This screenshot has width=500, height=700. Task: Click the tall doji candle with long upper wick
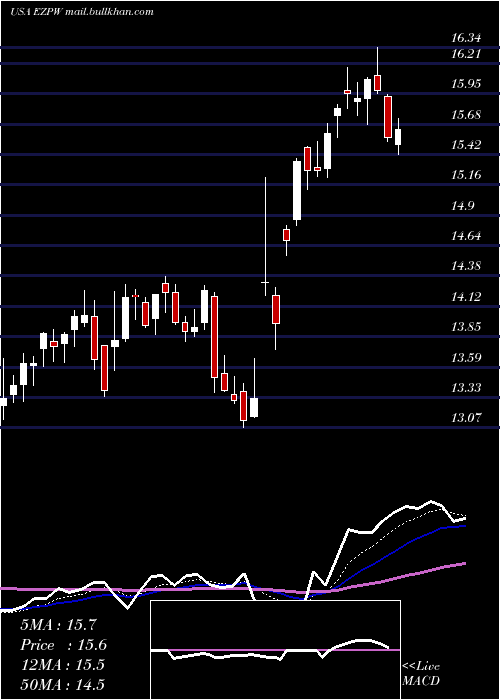tap(265, 237)
